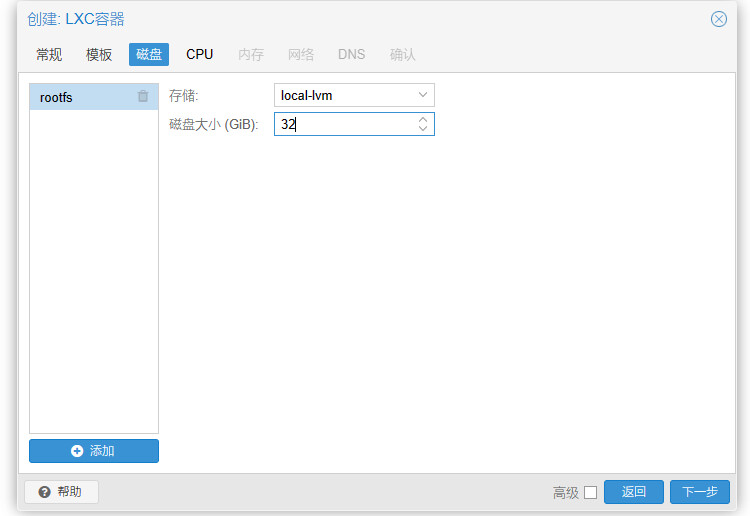The height and width of the screenshot is (516, 750).
Task: Proceed with the 下一步 next button
Action: click(700, 492)
